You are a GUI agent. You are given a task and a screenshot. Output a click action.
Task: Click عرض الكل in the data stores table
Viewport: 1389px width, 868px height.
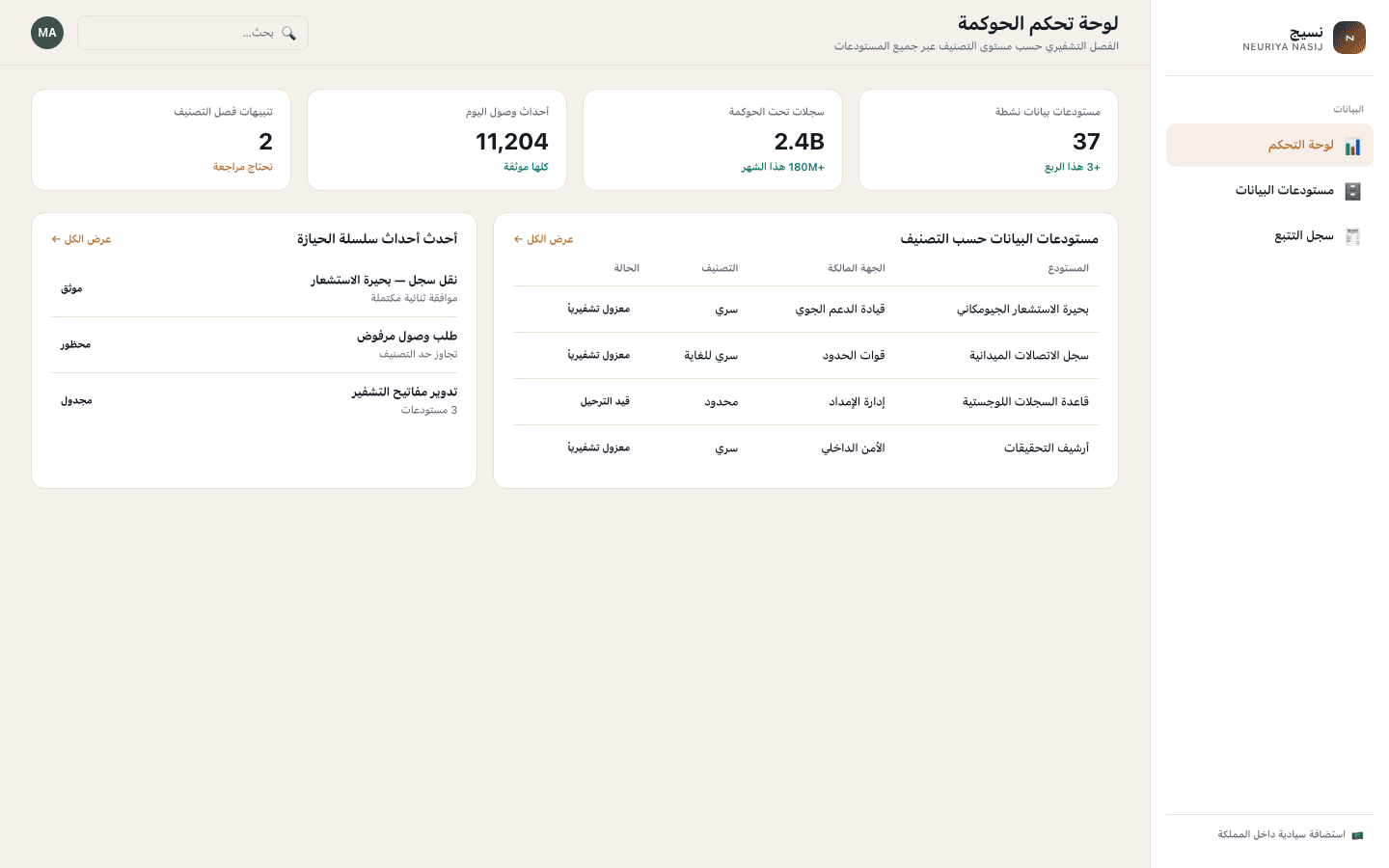(544, 239)
